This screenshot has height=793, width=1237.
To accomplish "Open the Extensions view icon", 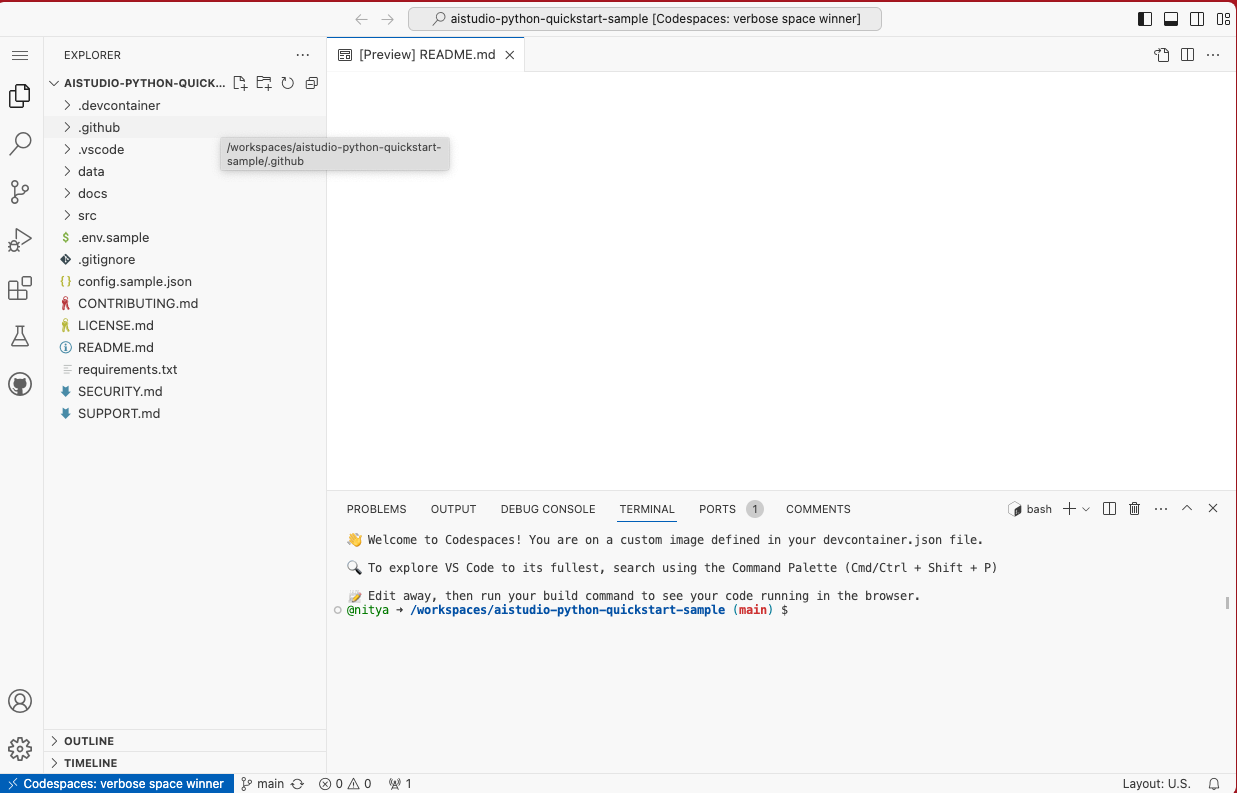I will (x=20, y=289).
